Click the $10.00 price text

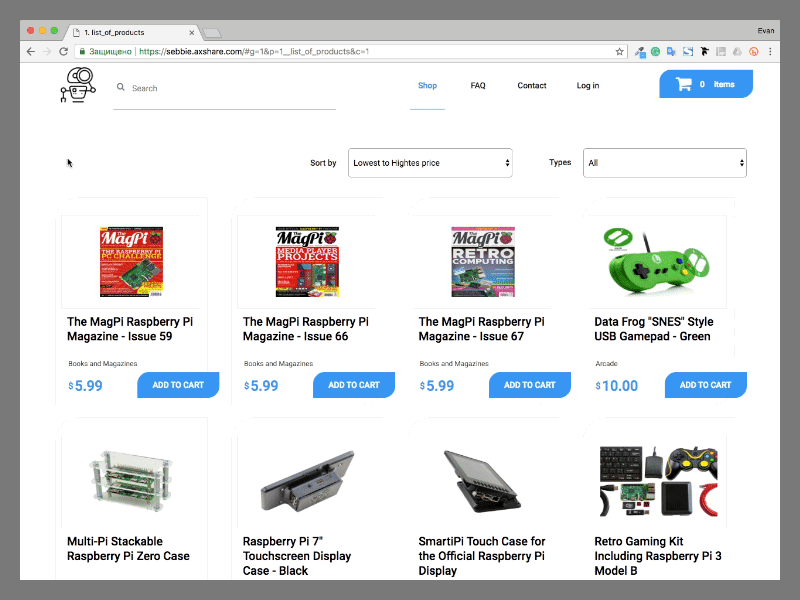(x=616, y=386)
